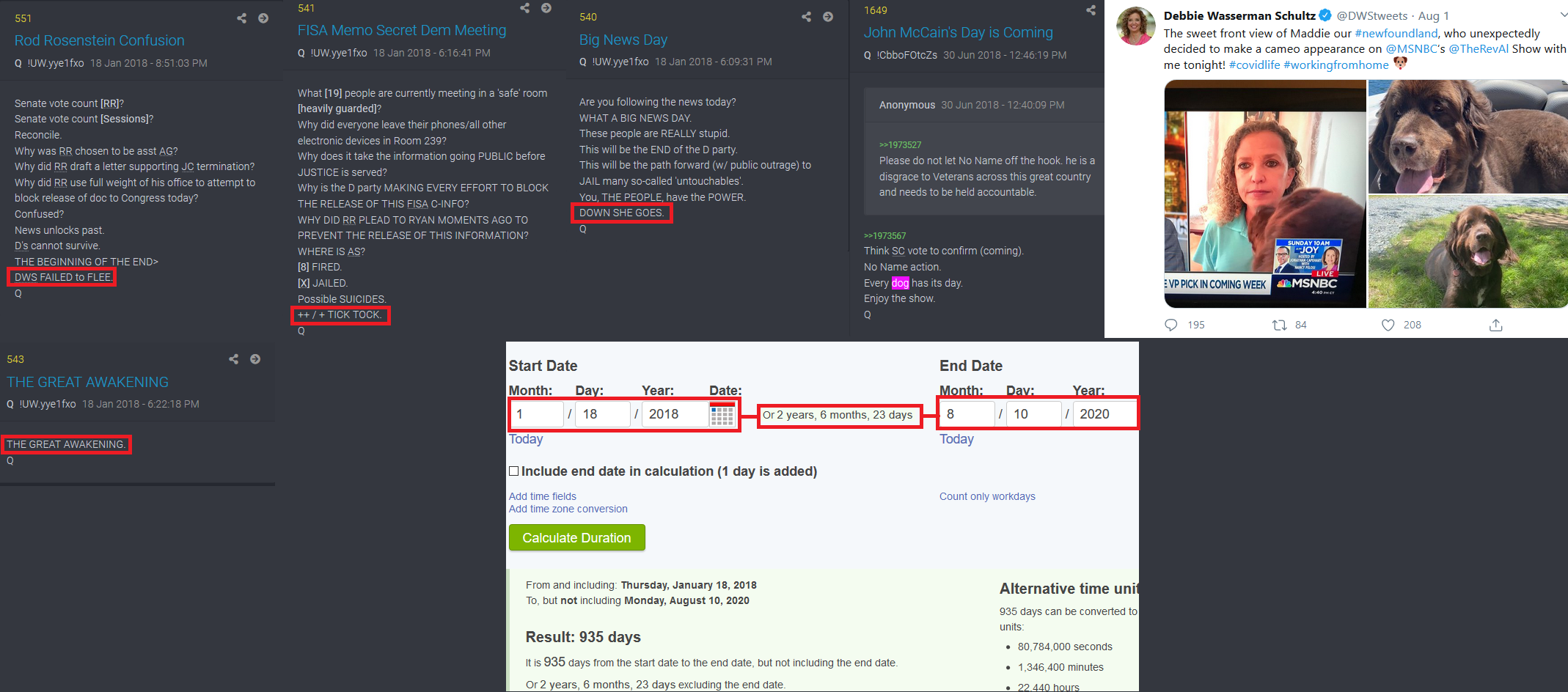Click the Today link under Start Date

[526, 439]
